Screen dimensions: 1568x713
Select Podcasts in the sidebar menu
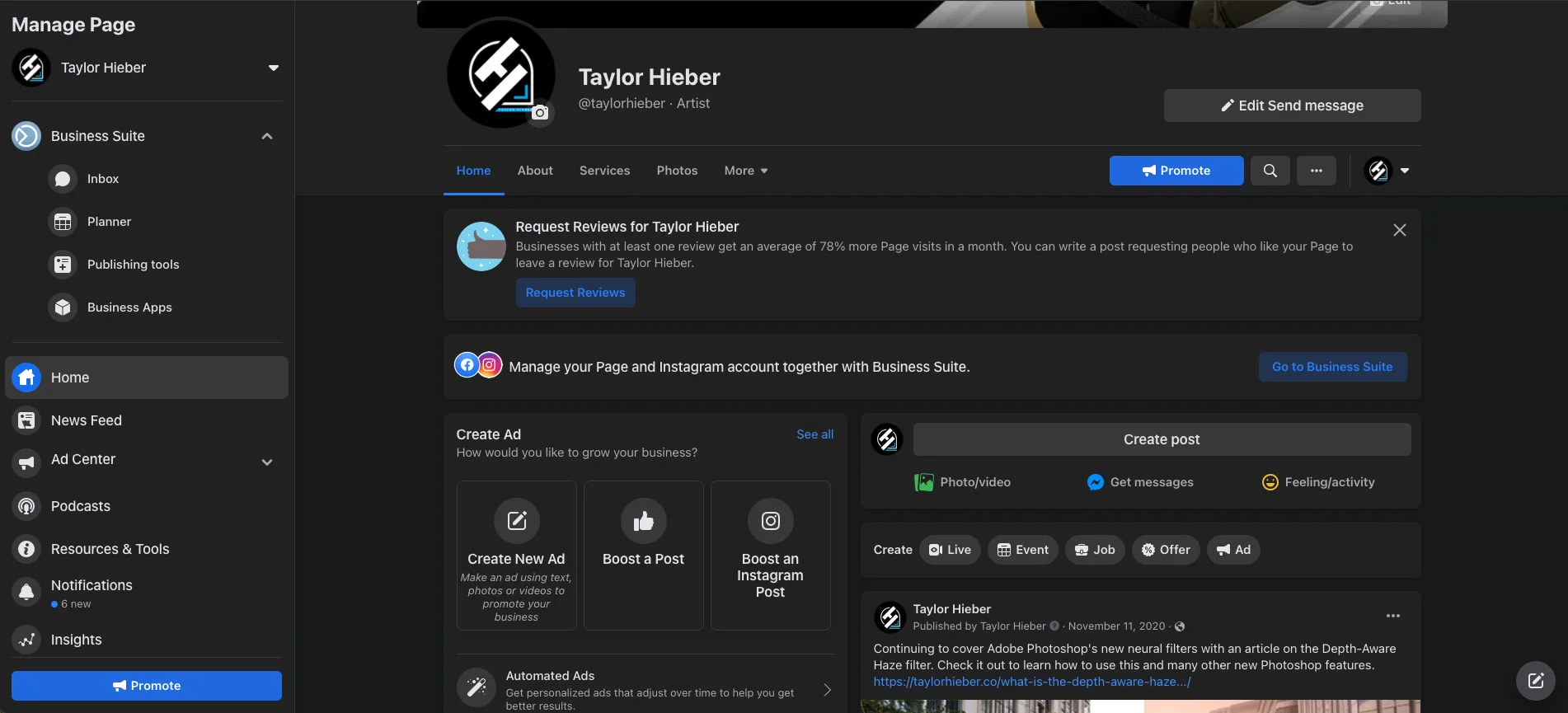click(x=147, y=506)
